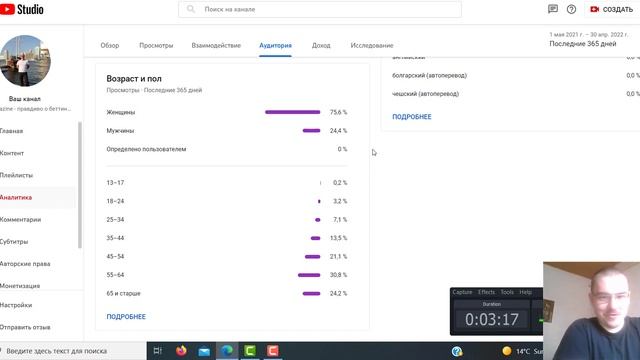
Task: Click the 45–54 age row label
Action: point(115,256)
